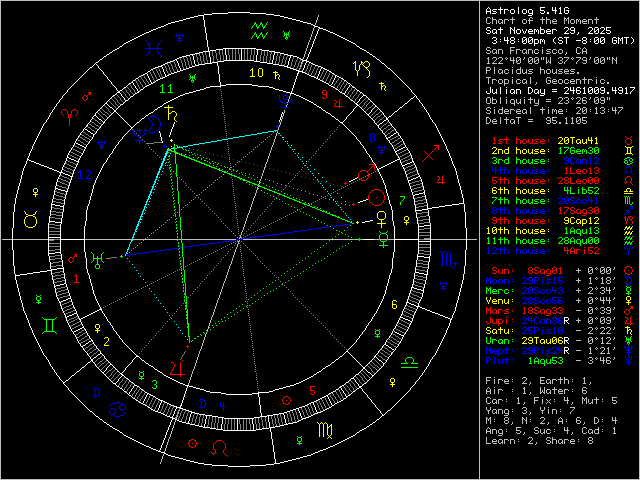Click the large Pisces sign glyph on outer ring

click(x=154, y=49)
